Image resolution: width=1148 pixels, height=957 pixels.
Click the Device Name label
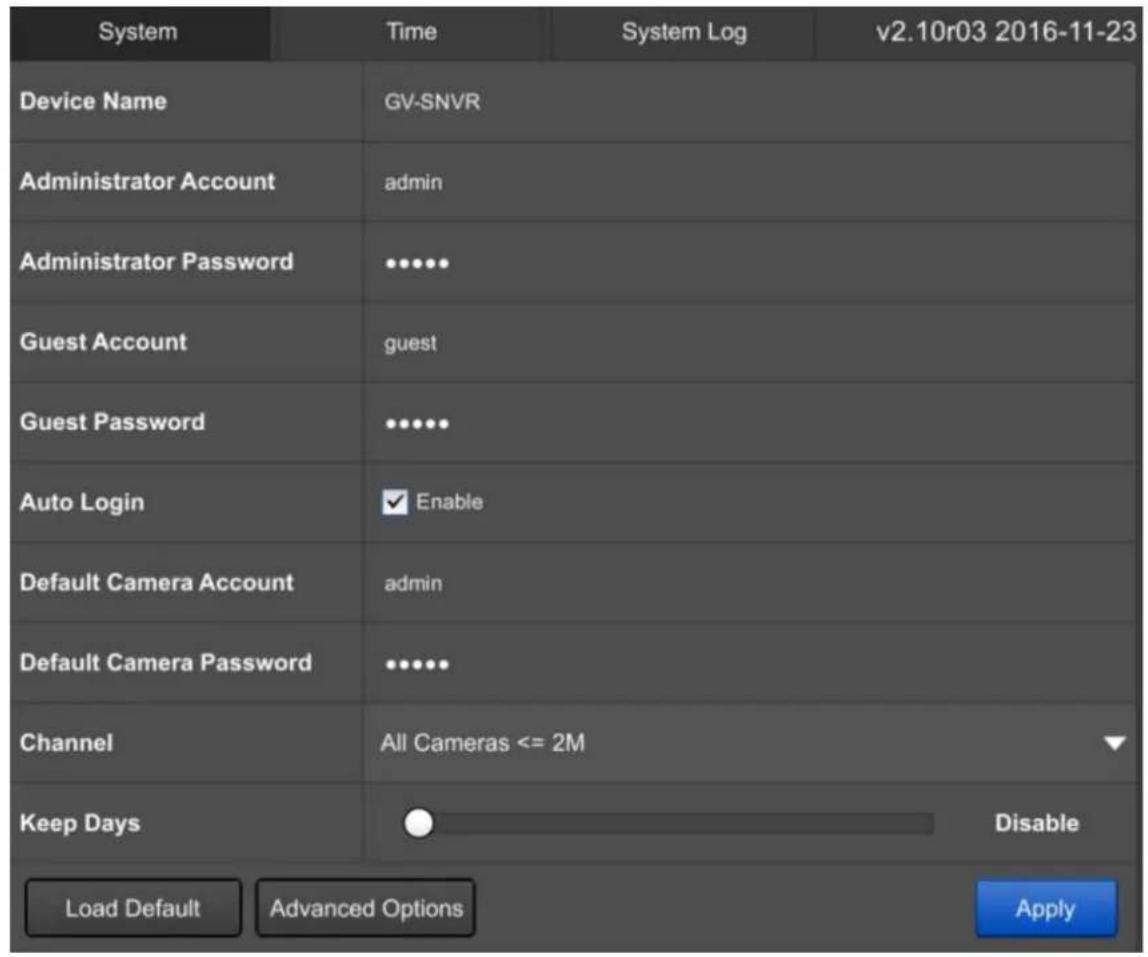(x=93, y=101)
